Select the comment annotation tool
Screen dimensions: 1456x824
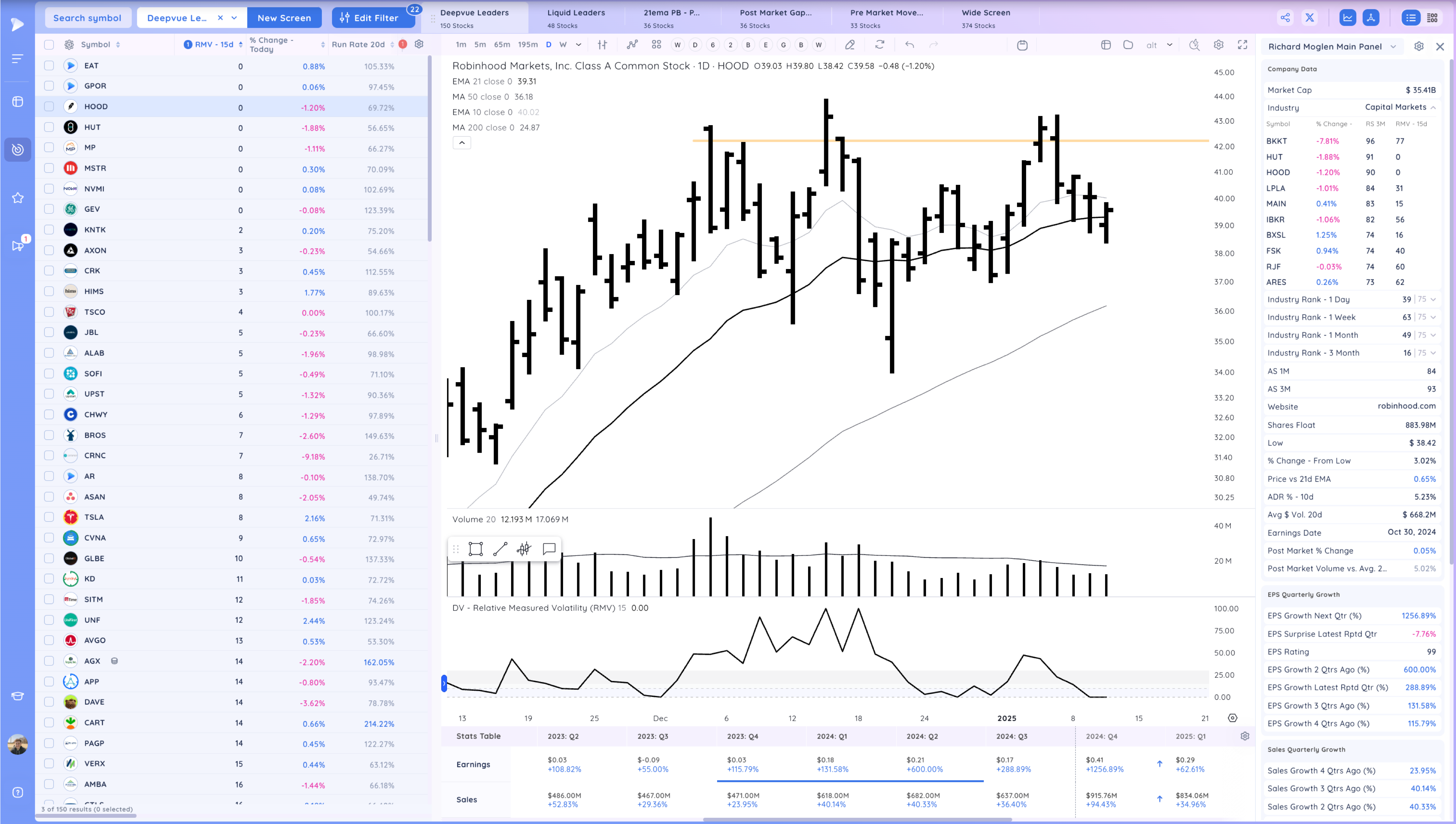coord(549,549)
